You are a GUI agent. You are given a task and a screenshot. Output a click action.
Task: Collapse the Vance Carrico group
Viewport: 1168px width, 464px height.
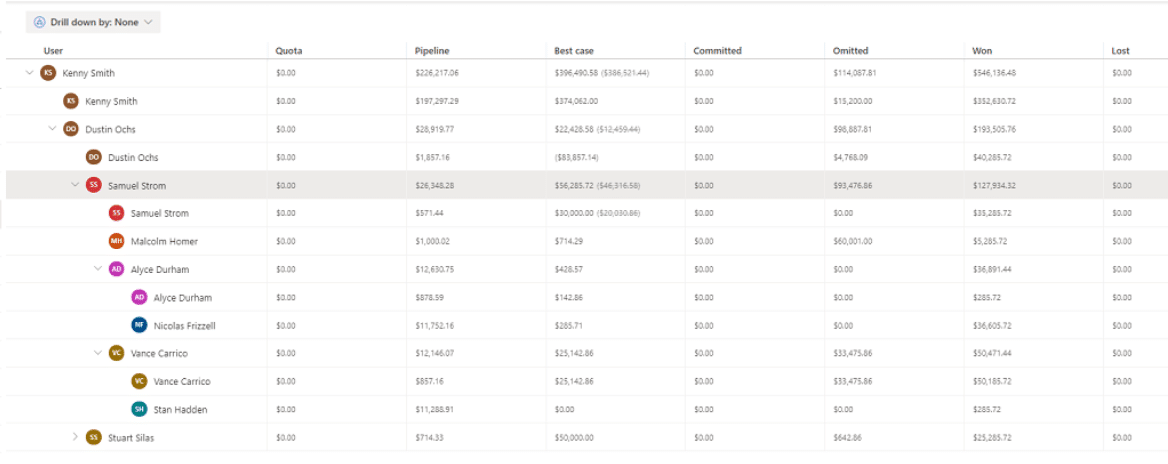coord(98,353)
